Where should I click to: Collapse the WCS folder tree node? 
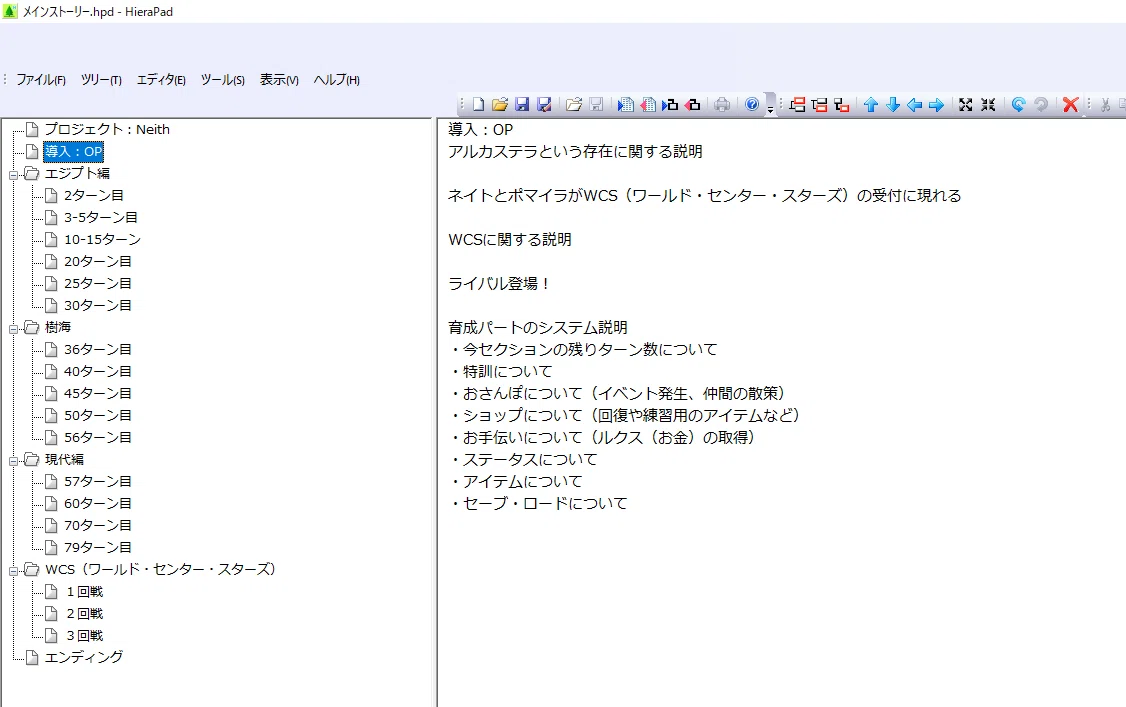click(x=13, y=571)
